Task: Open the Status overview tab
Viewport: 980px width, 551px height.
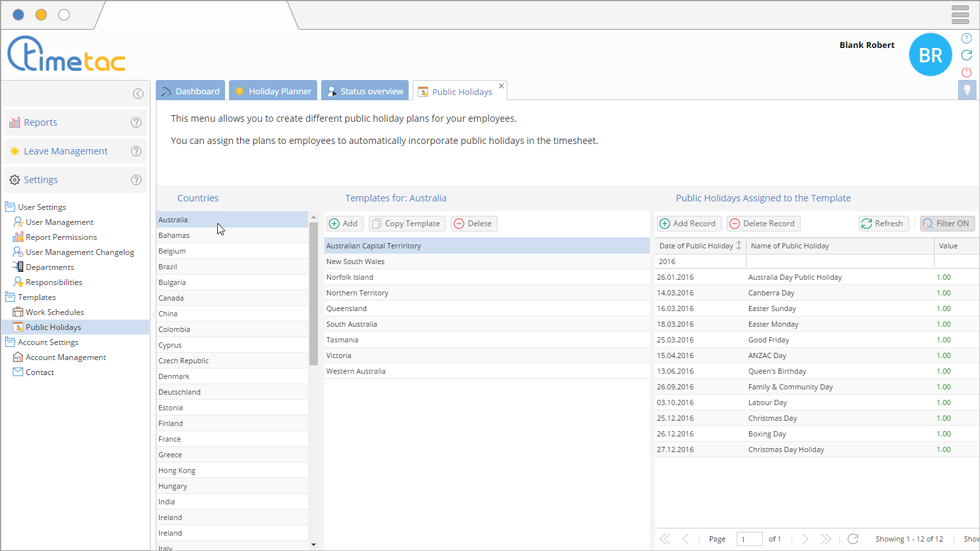Action: (365, 91)
